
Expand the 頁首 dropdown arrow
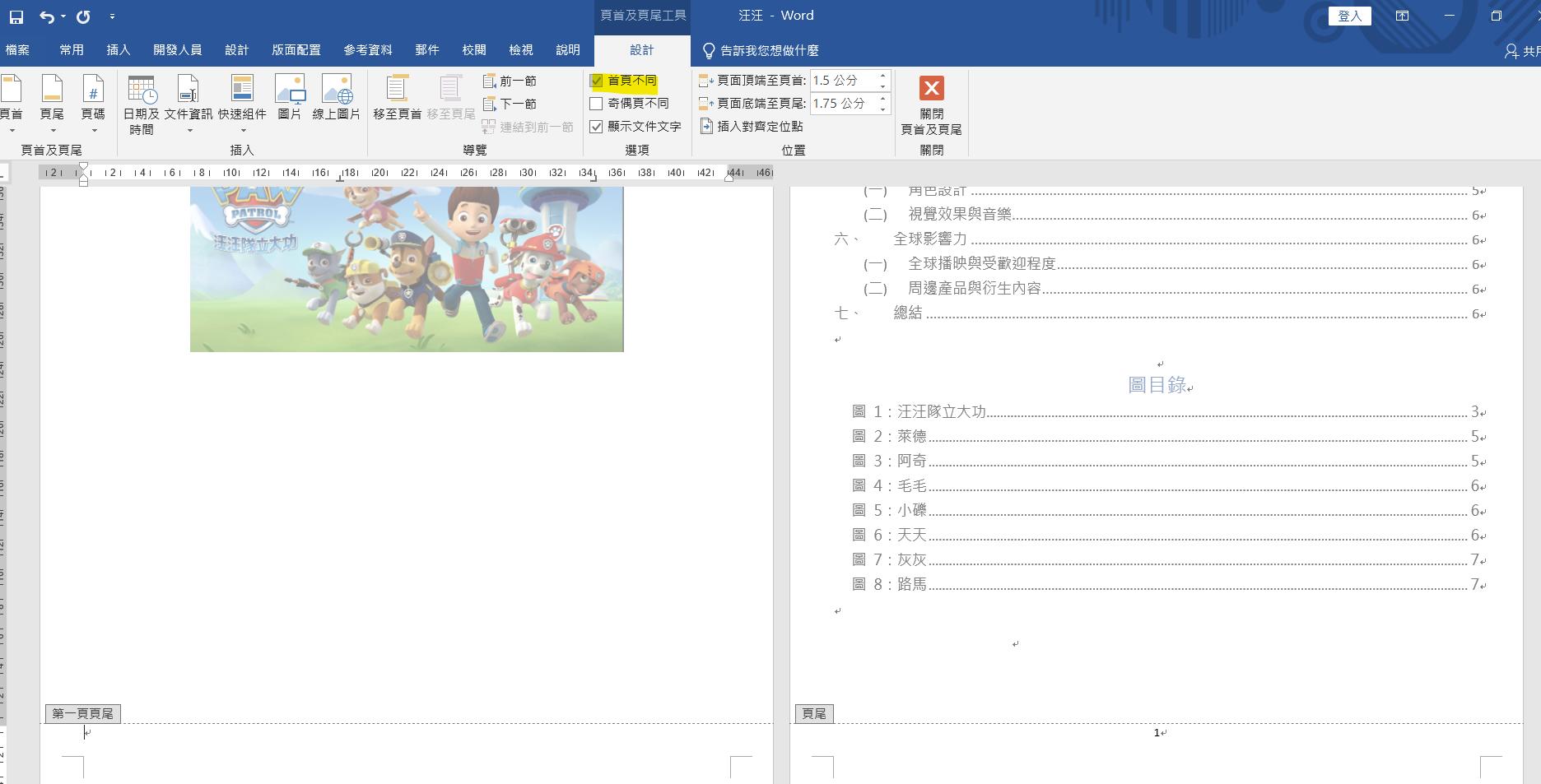coord(12,130)
